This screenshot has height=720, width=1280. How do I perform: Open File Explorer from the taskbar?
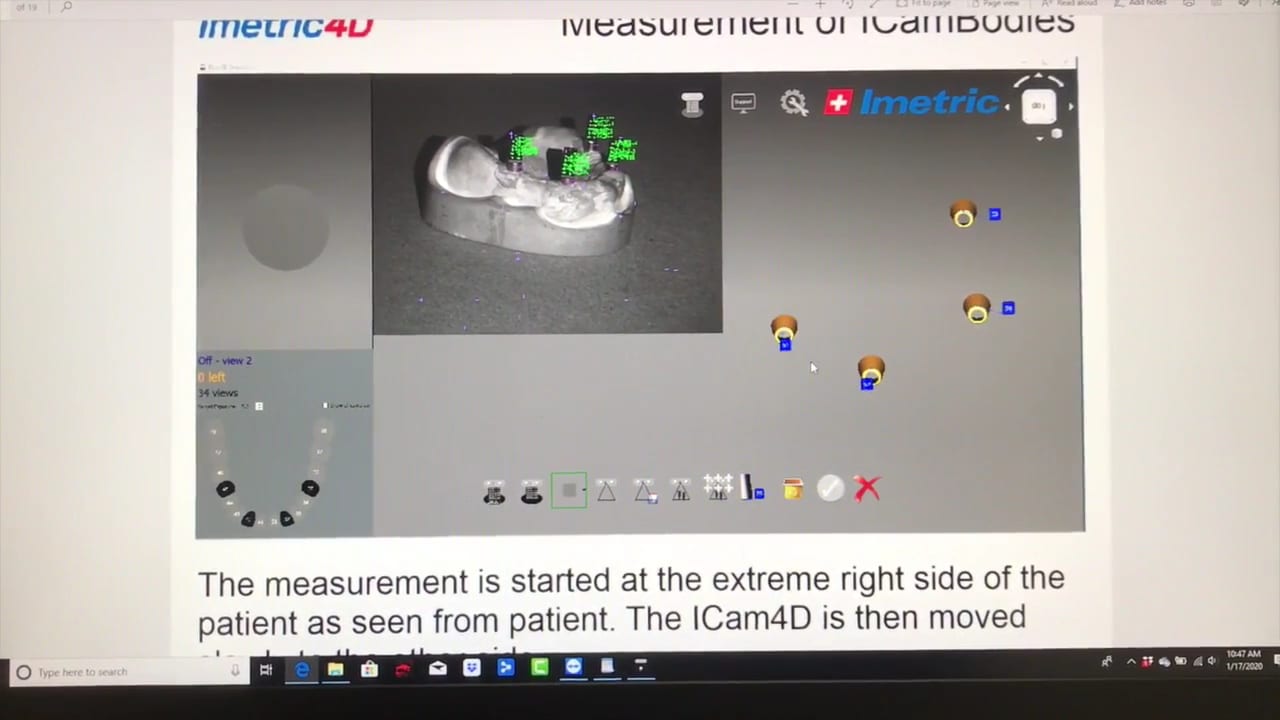(335, 670)
